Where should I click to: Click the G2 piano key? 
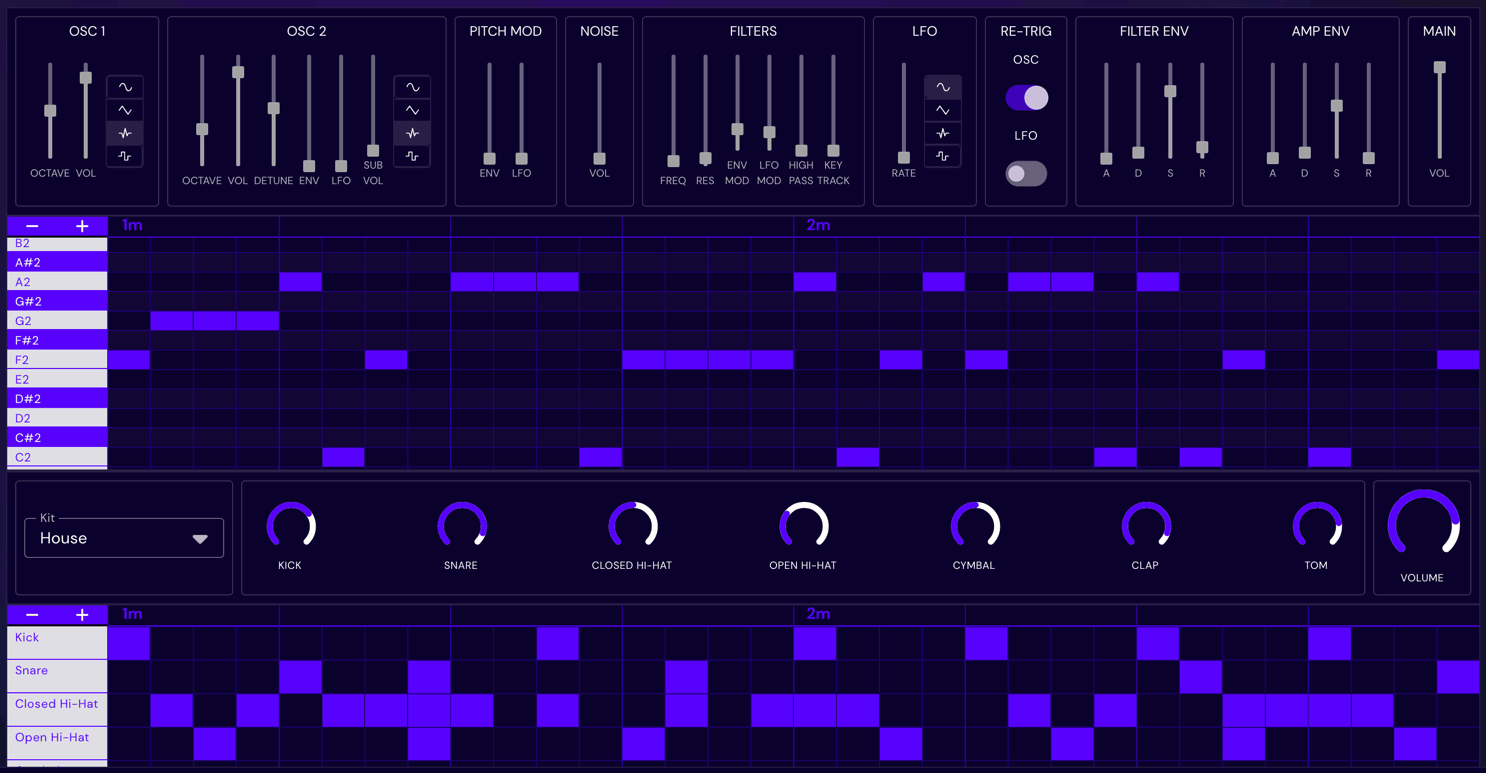[57, 321]
